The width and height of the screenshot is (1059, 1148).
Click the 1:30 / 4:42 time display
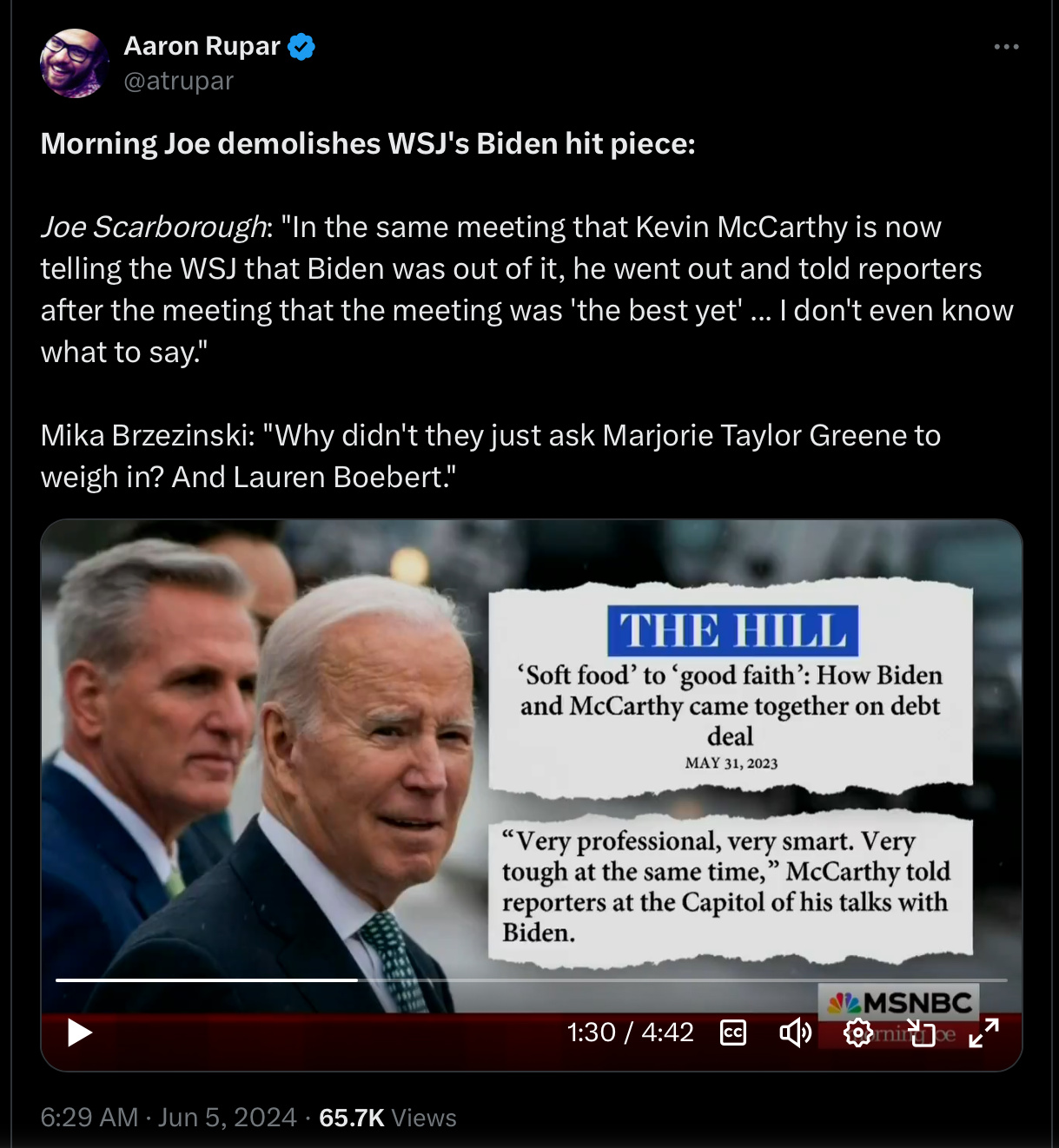pyautogui.click(x=631, y=1033)
